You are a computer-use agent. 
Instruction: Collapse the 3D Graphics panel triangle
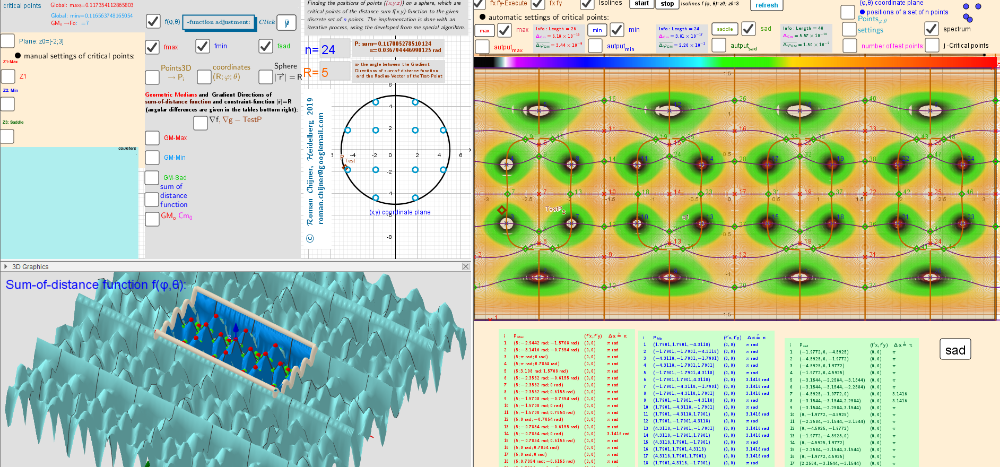coord(6,267)
